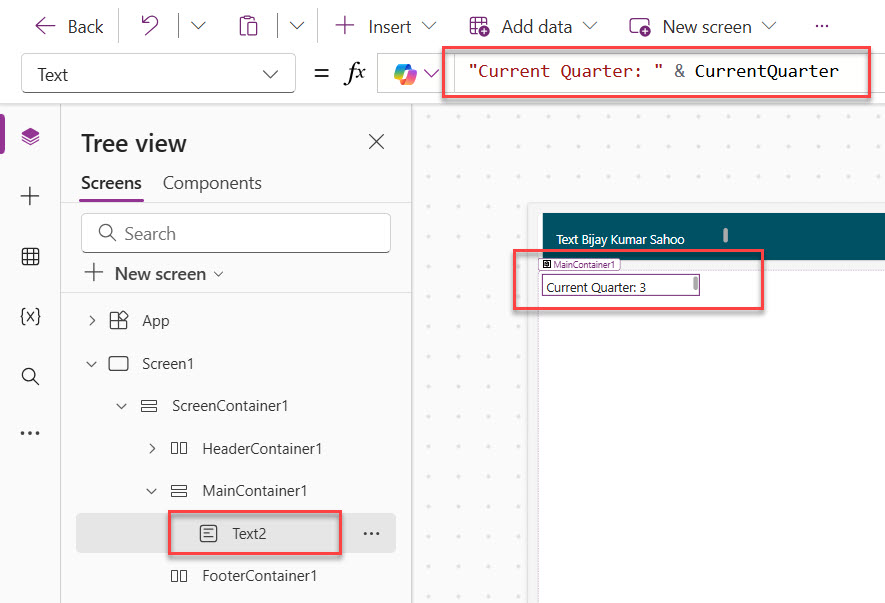This screenshot has width=885, height=603.
Task: Select FooterContainer1 tree item
Action: 260,576
